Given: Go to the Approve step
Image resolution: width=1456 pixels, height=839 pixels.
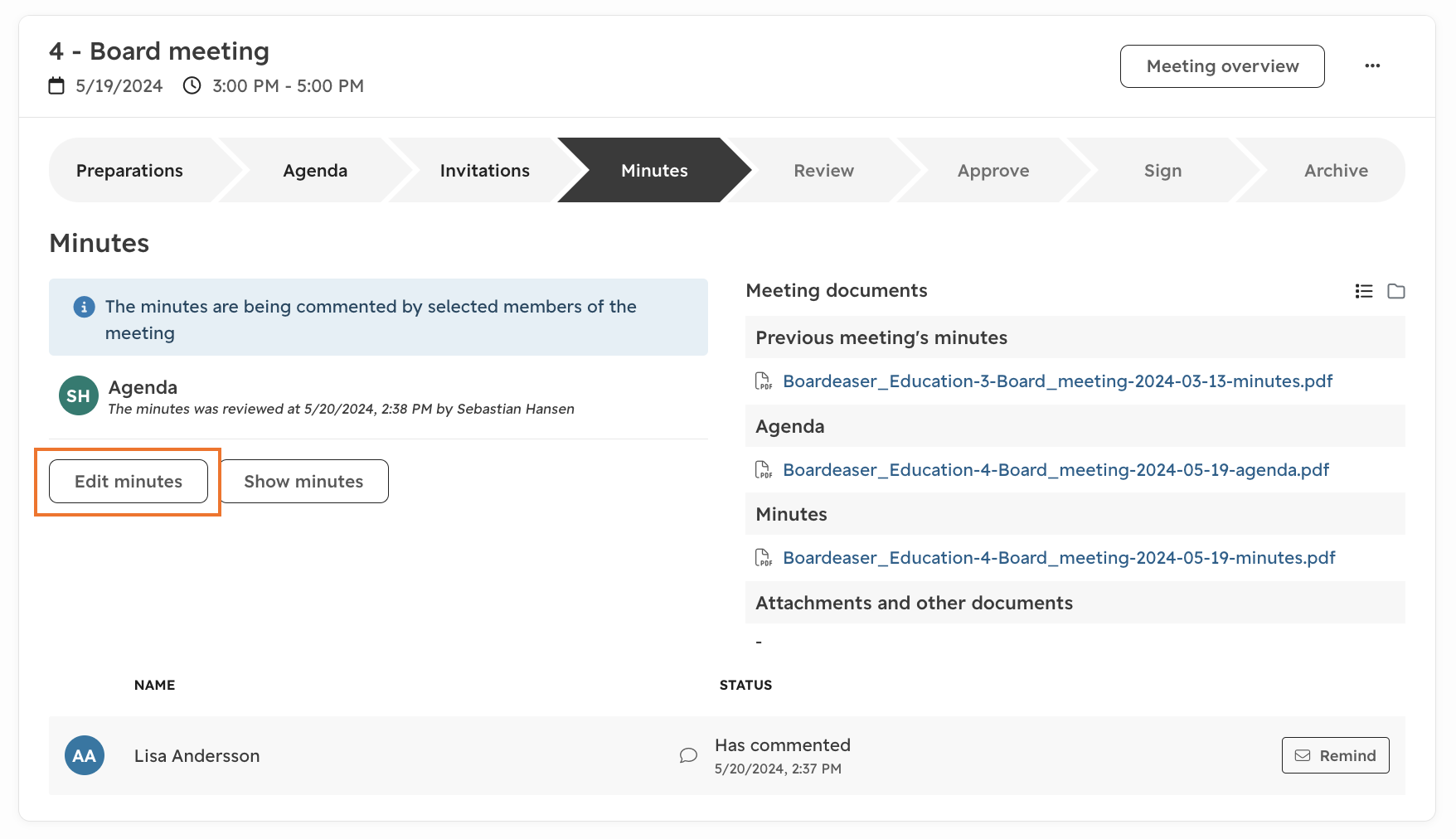Looking at the screenshot, I should [993, 170].
